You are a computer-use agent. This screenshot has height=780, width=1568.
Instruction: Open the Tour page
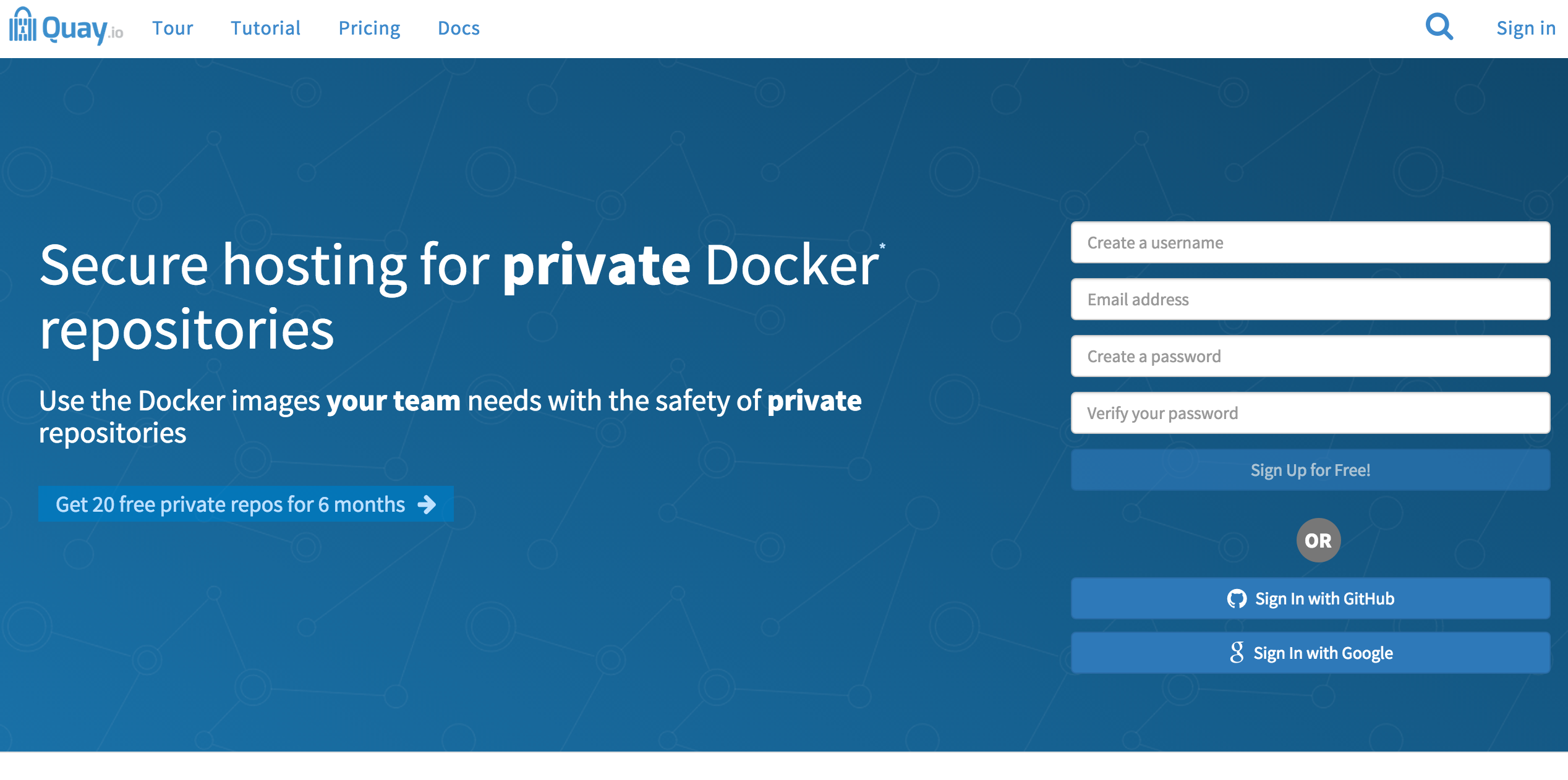[x=173, y=28]
